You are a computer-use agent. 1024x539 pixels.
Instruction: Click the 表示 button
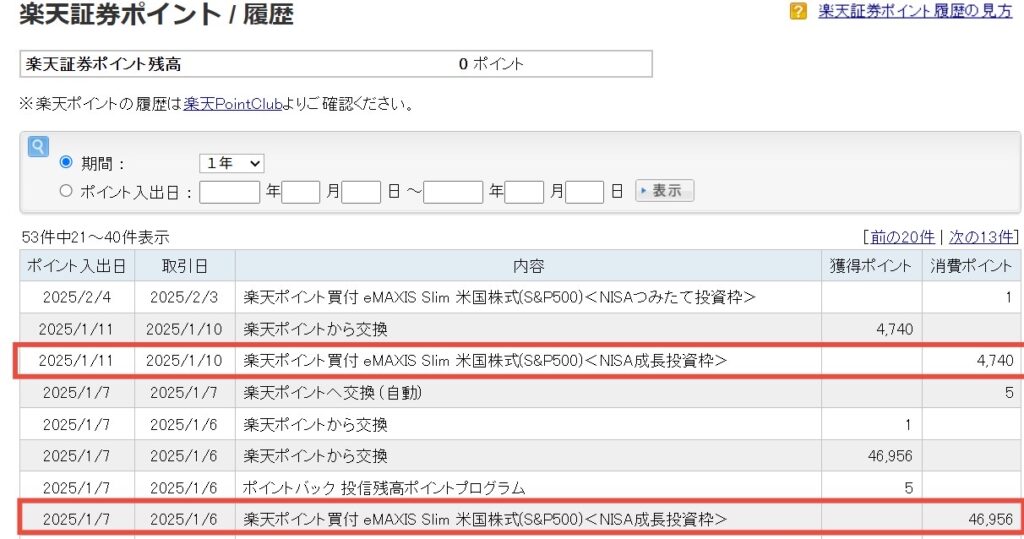(664, 191)
